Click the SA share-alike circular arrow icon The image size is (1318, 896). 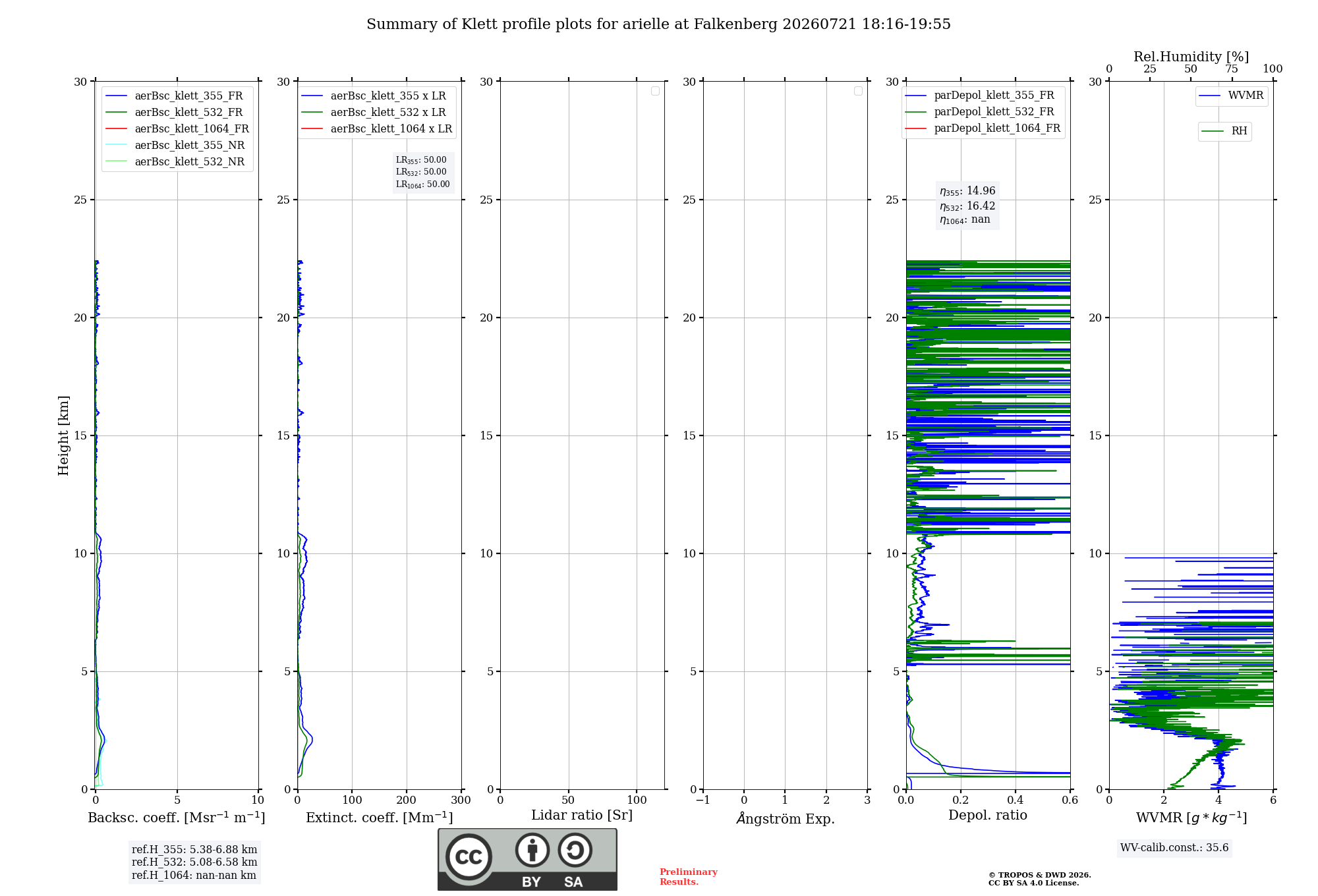point(575,850)
